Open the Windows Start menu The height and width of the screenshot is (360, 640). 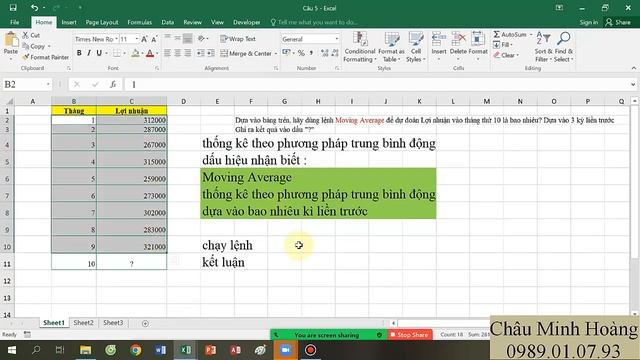coord(11,350)
